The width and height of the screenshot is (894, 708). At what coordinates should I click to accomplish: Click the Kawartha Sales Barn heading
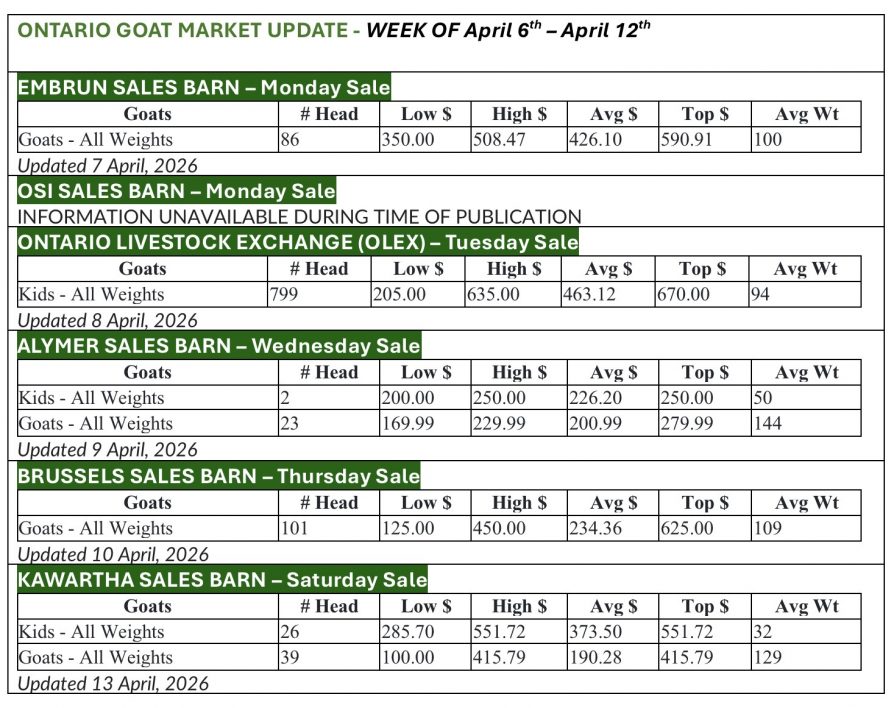222,580
